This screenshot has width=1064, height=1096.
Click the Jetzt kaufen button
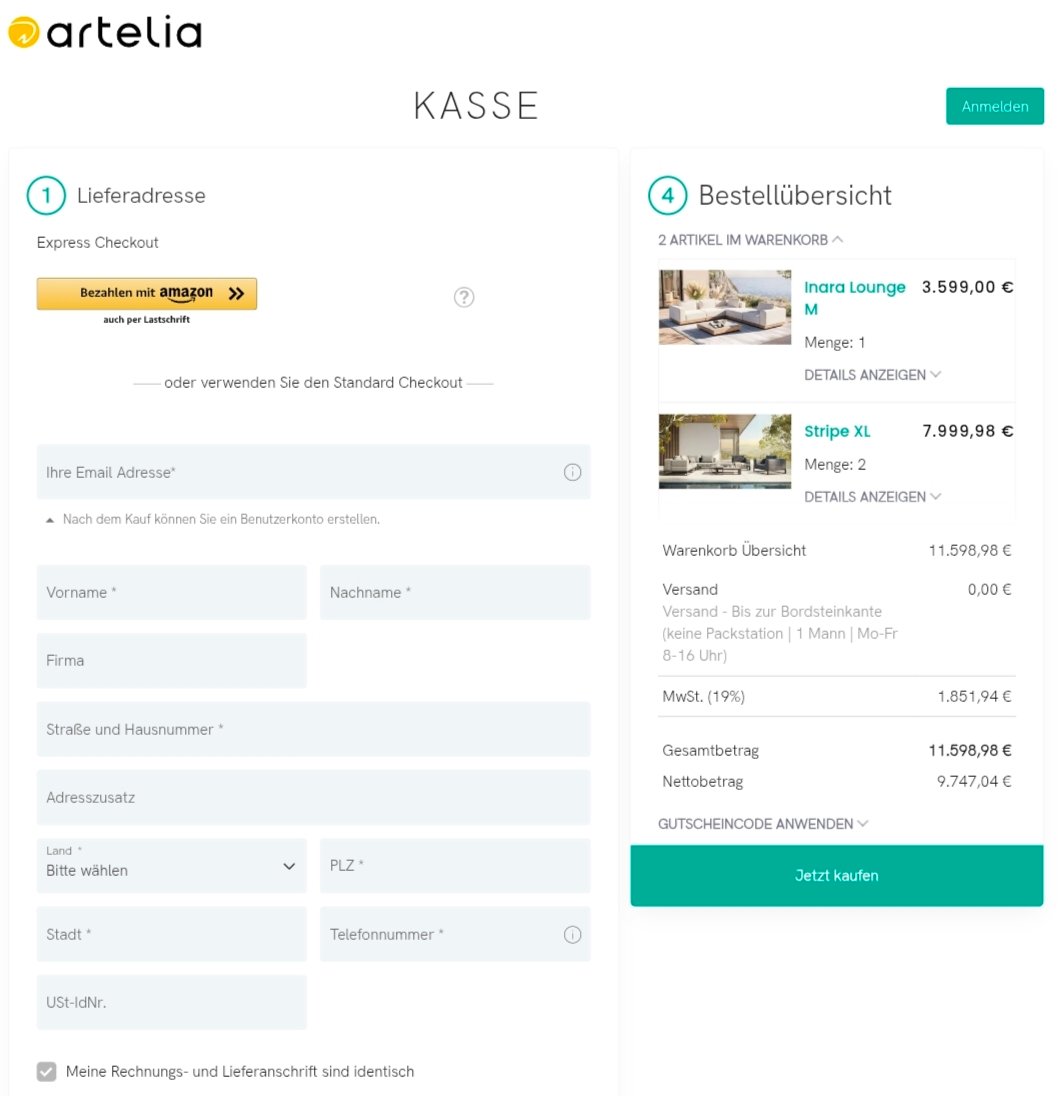(836, 876)
